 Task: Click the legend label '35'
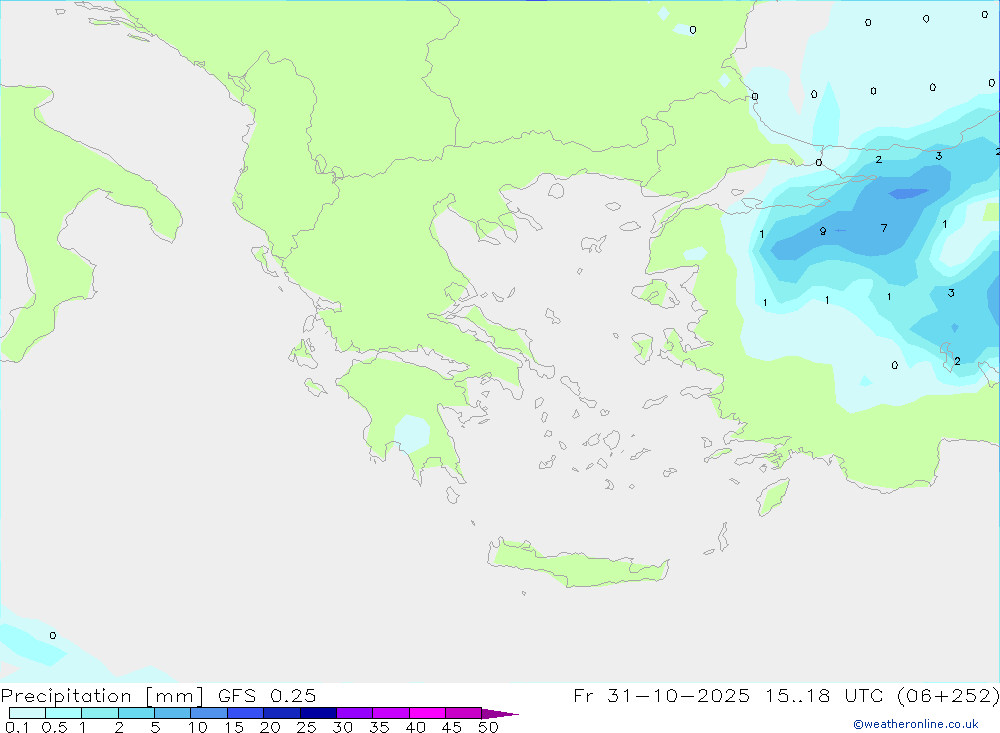pos(379,727)
